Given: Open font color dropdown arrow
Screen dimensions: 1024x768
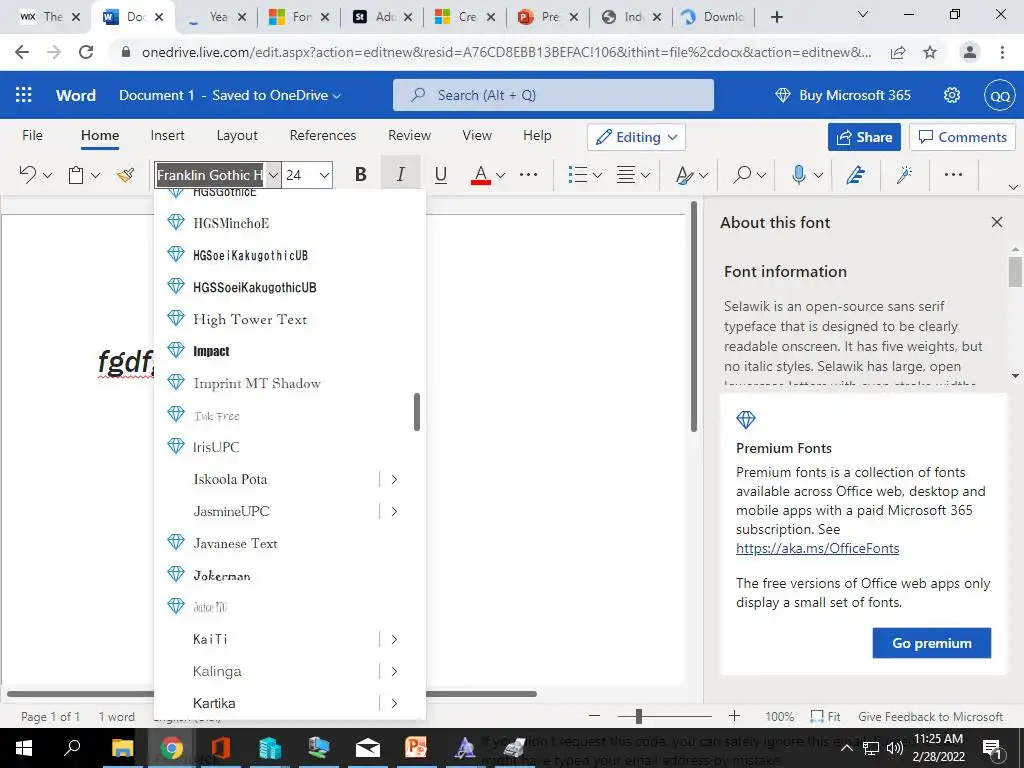Looking at the screenshot, I should pos(501,175).
